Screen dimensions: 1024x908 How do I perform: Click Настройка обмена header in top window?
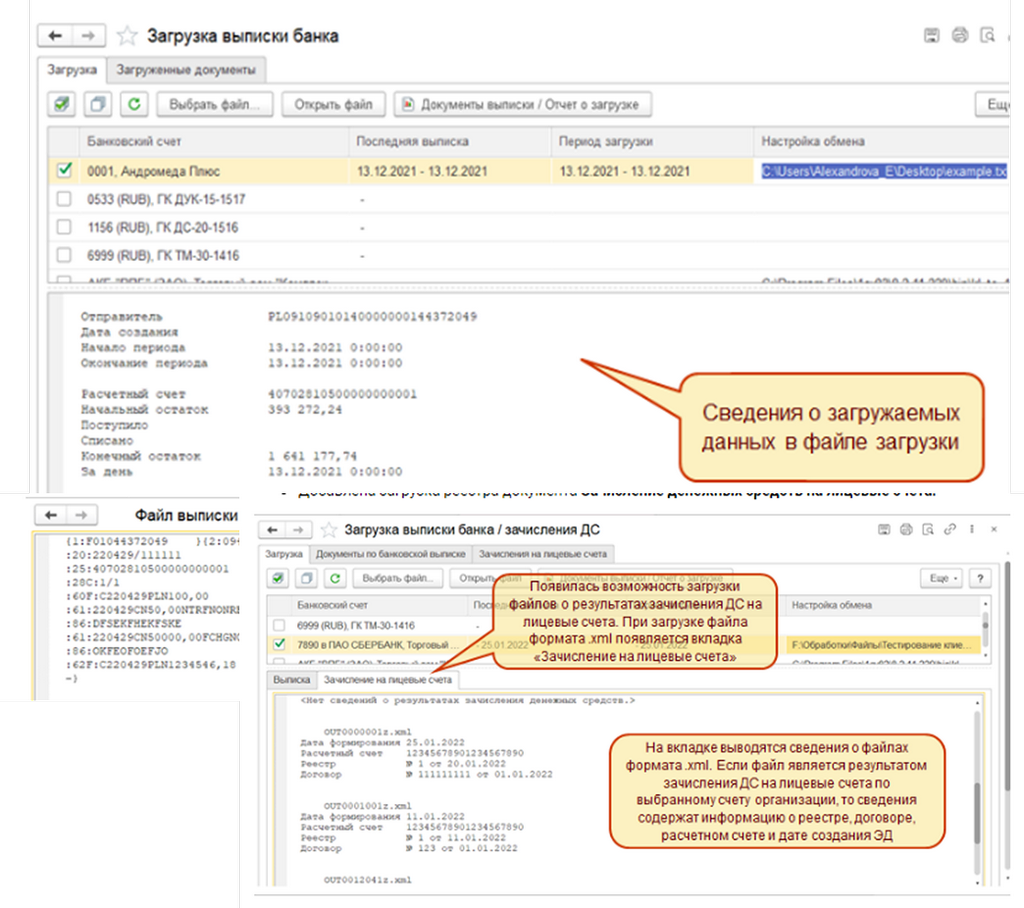(x=882, y=141)
